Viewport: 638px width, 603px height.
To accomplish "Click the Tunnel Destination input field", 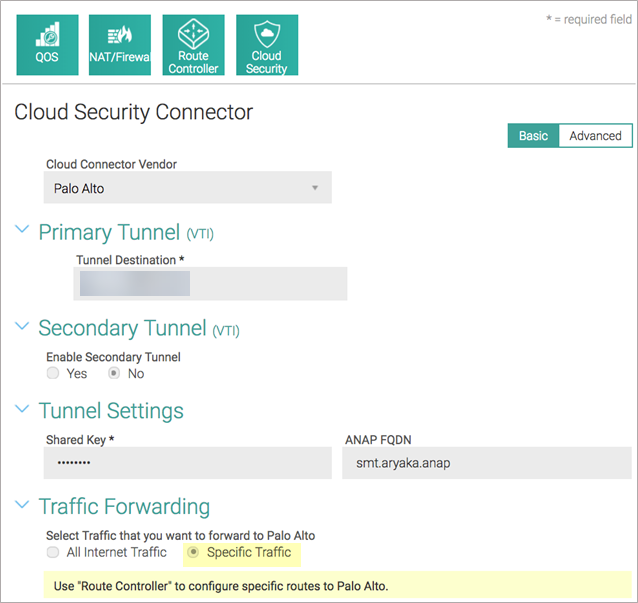I will coord(211,284).
